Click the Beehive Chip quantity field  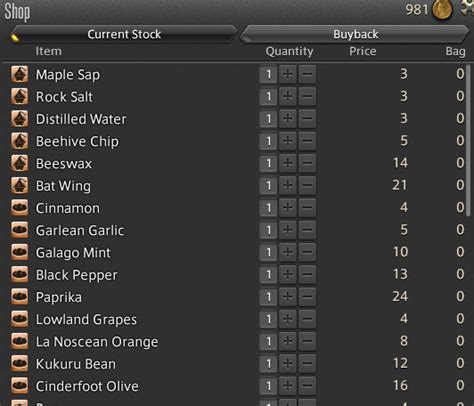[268, 141]
